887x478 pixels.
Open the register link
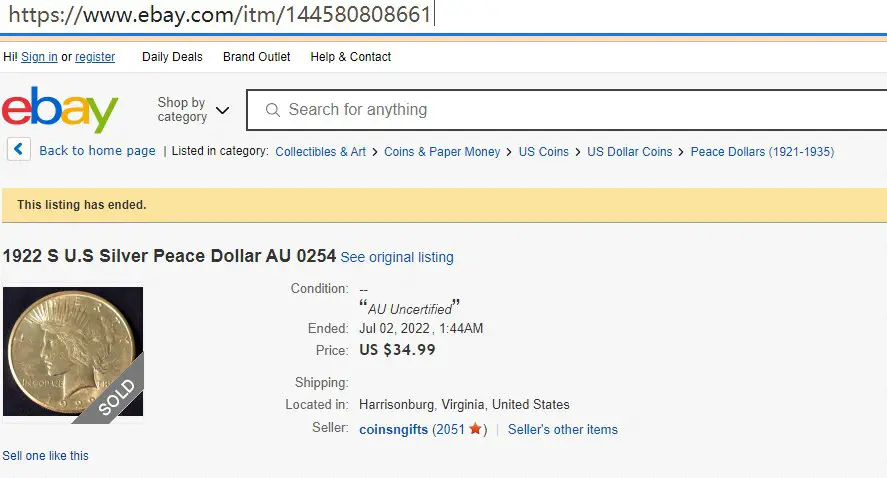pos(95,57)
